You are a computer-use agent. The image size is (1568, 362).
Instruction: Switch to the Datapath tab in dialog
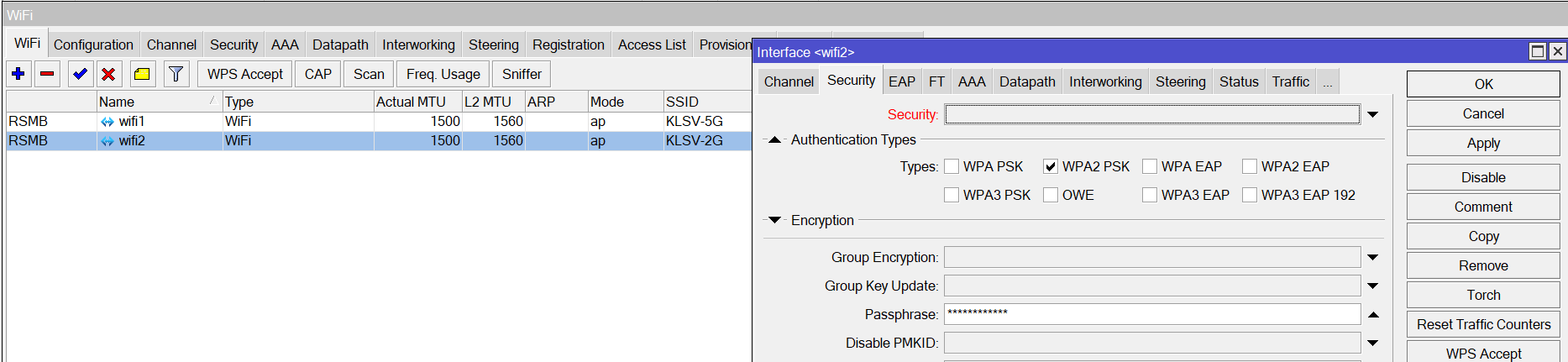point(1026,81)
